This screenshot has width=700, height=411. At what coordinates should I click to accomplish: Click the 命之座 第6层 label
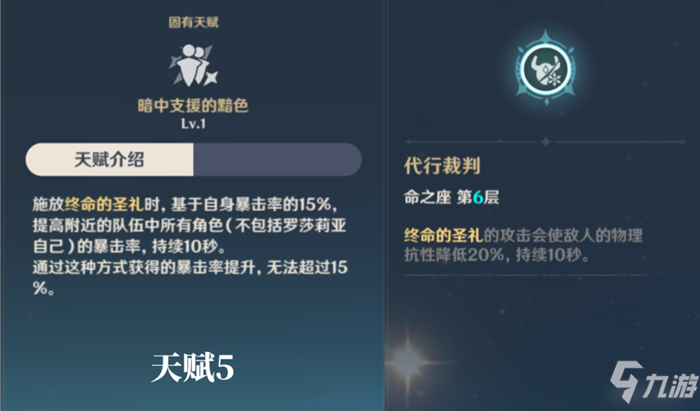[x=438, y=198]
